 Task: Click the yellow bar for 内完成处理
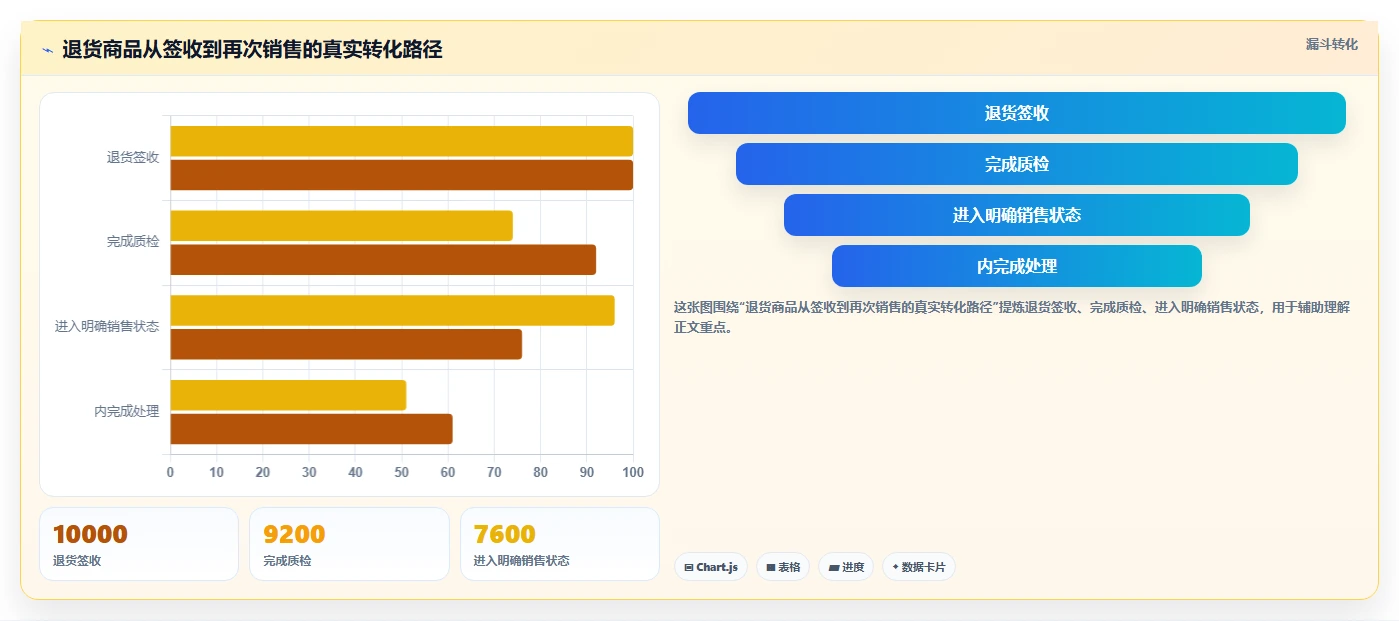pyautogui.click(x=288, y=395)
